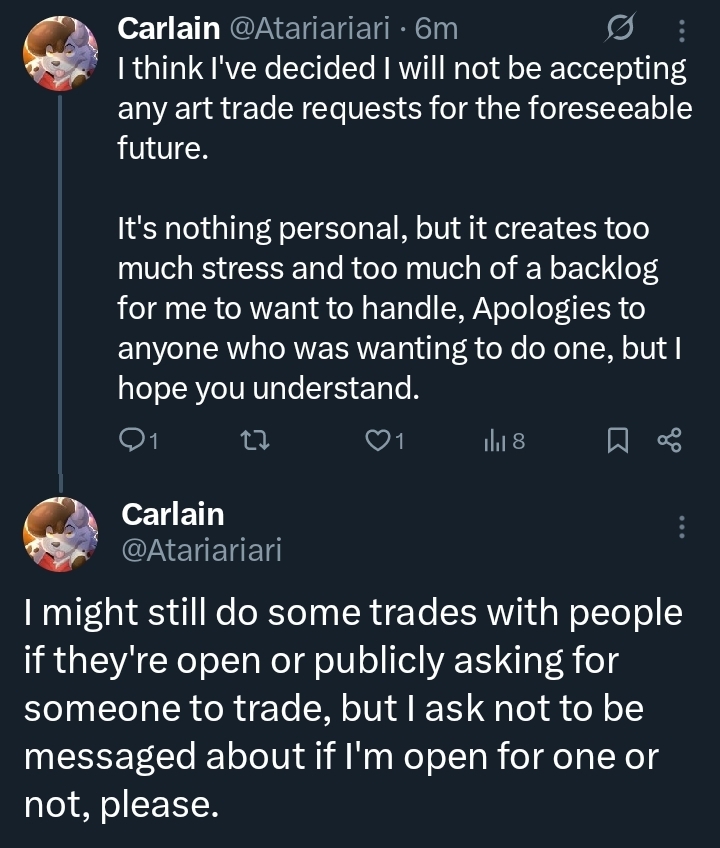Click the Carlain display name in top tweet
Viewport: 720px width, 848px height.
[x=170, y=30]
